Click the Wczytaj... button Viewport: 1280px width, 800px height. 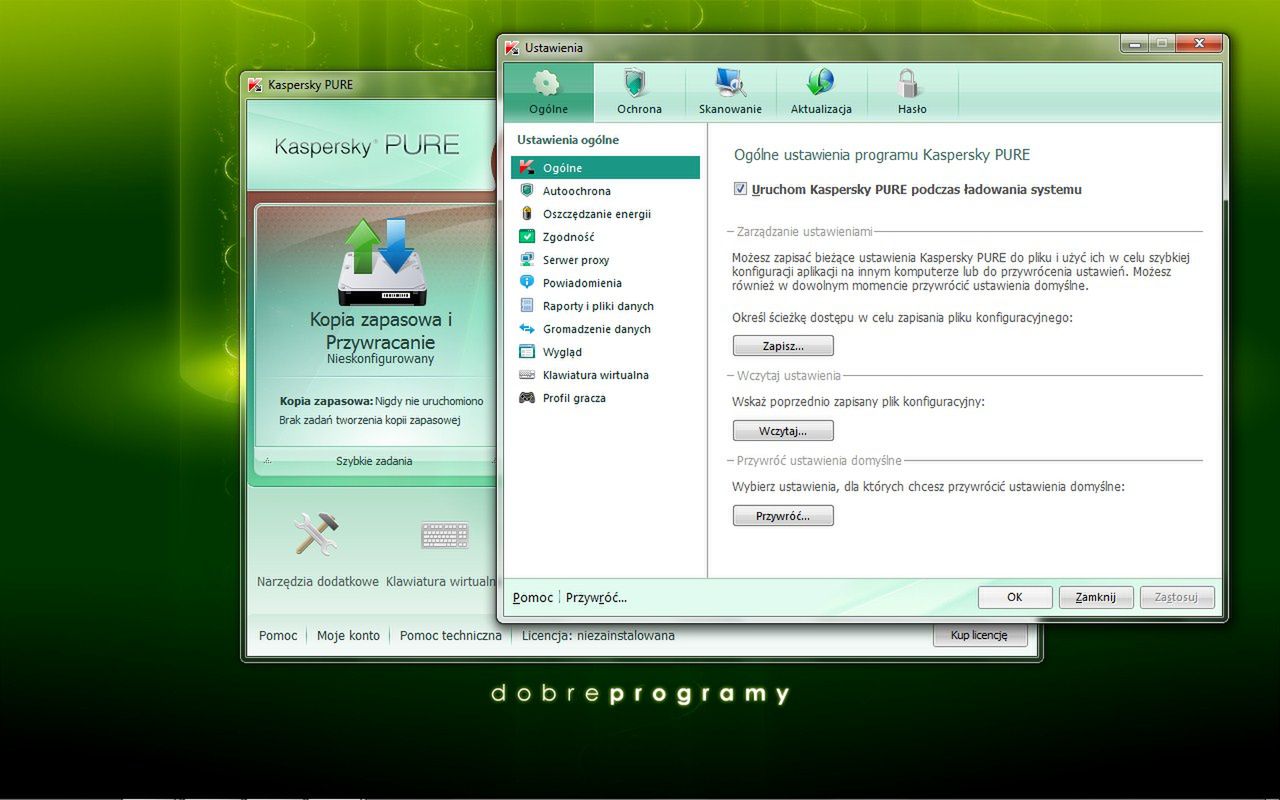tap(783, 431)
